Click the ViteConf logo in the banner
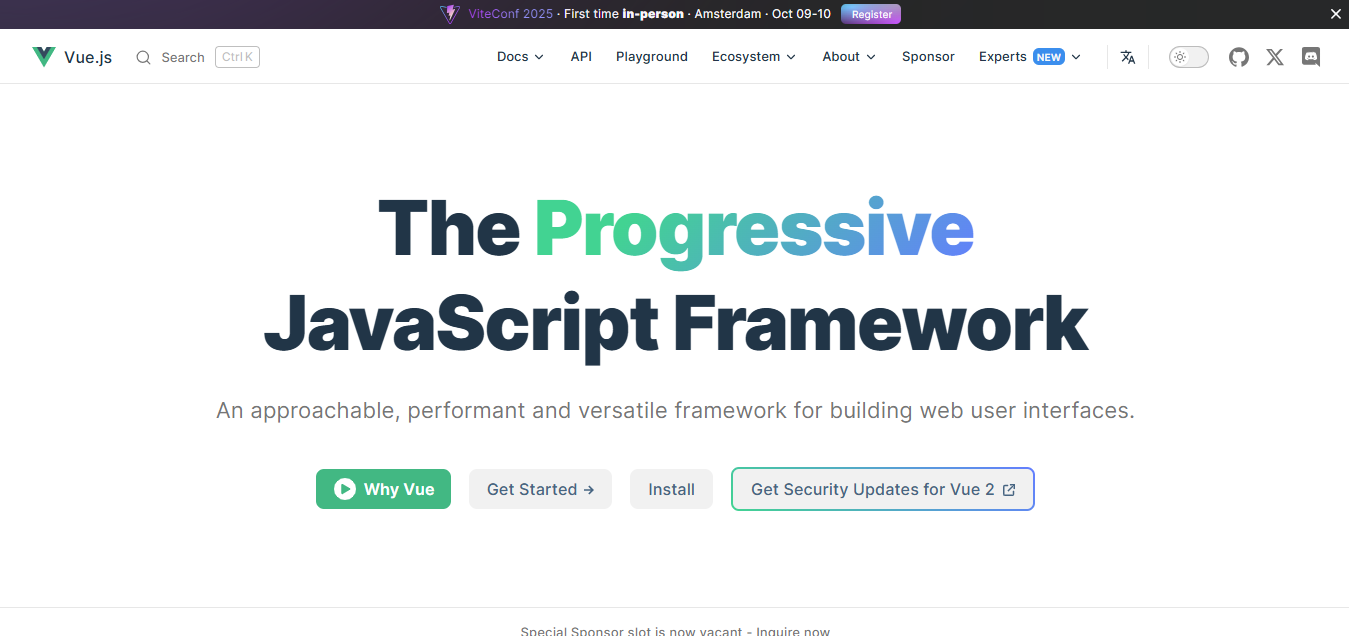 coord(450,14)
